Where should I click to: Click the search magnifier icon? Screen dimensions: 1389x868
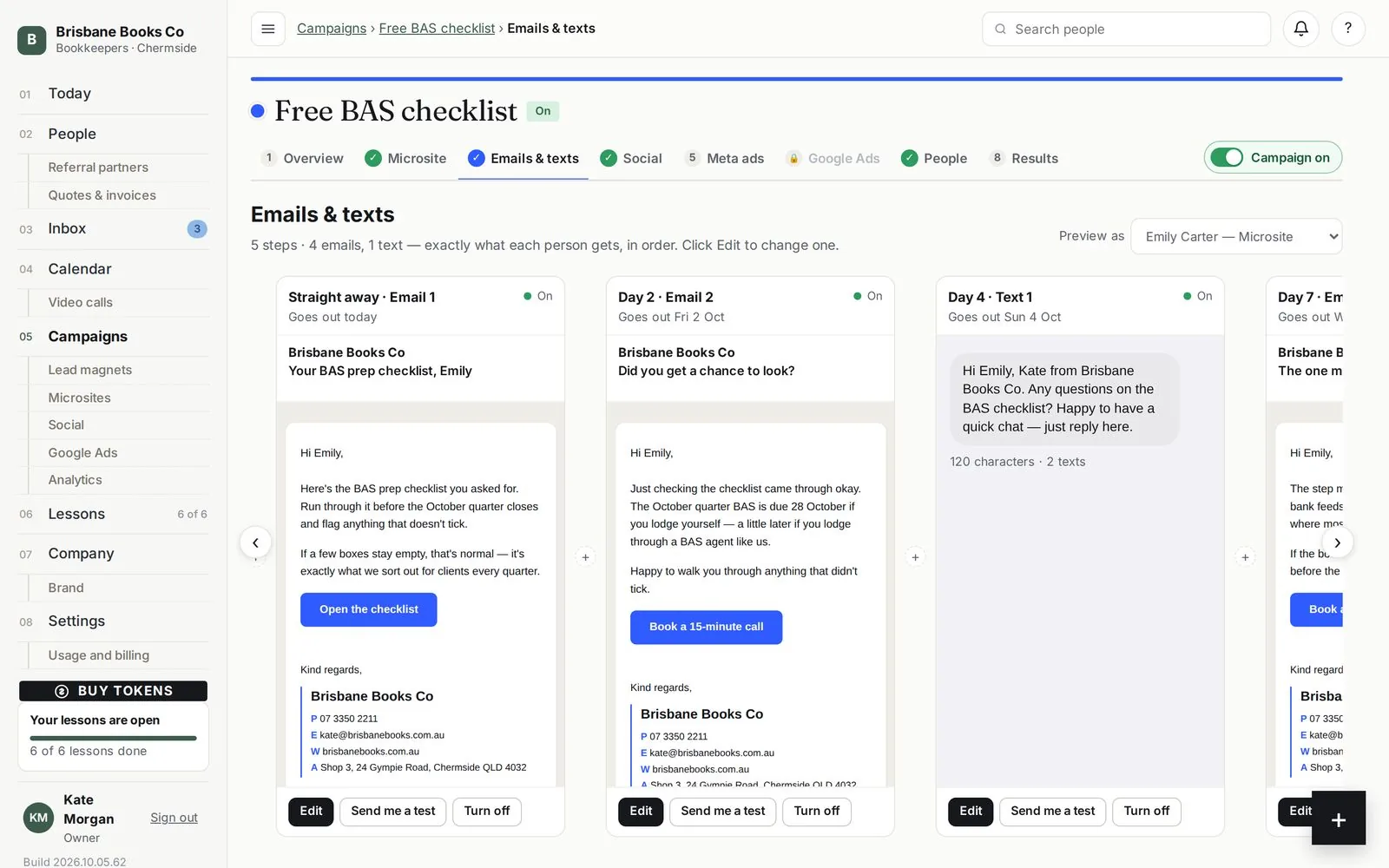click(x=1000, y=29)
